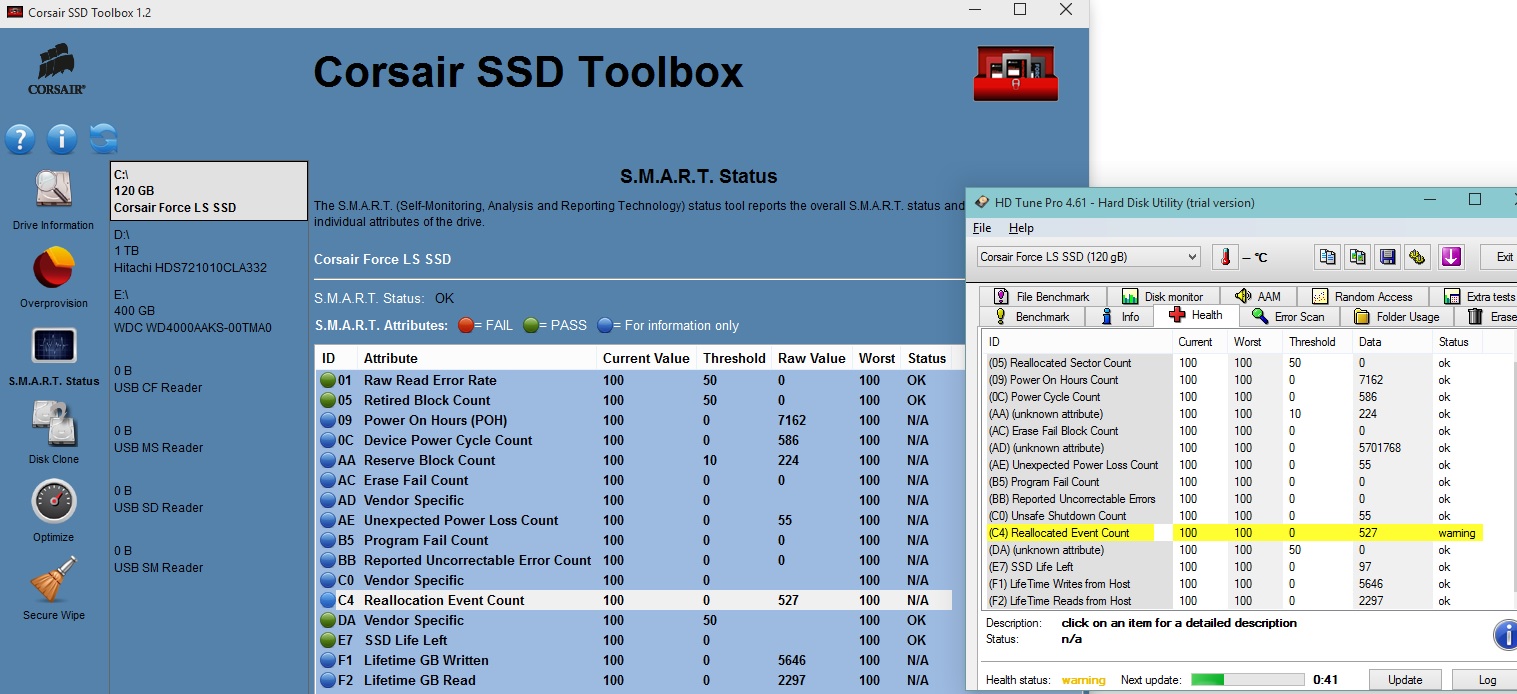Click the Data column header in HD Tune

[1371, 341]
